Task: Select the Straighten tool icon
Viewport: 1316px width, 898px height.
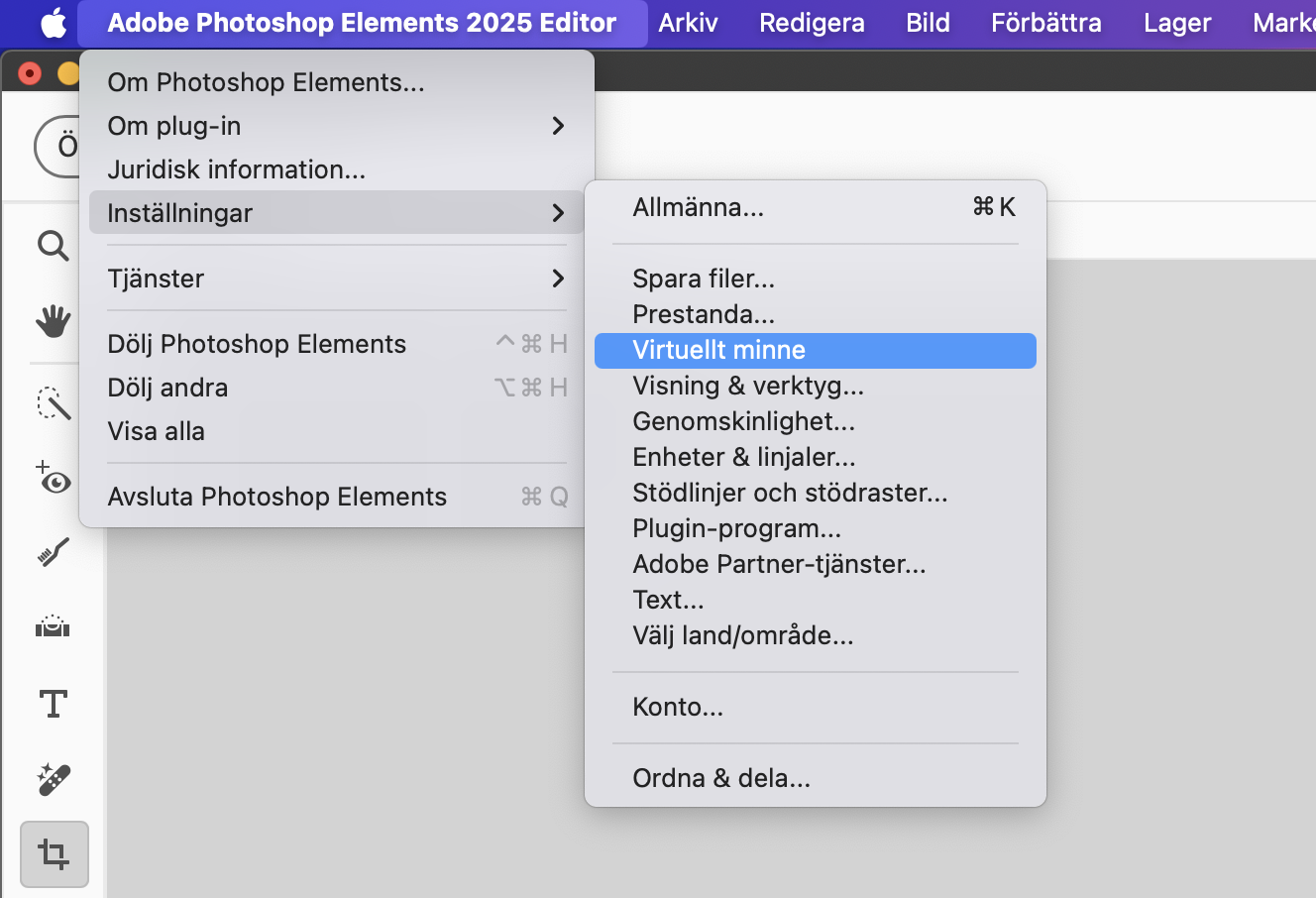Action: pos(53,627)
